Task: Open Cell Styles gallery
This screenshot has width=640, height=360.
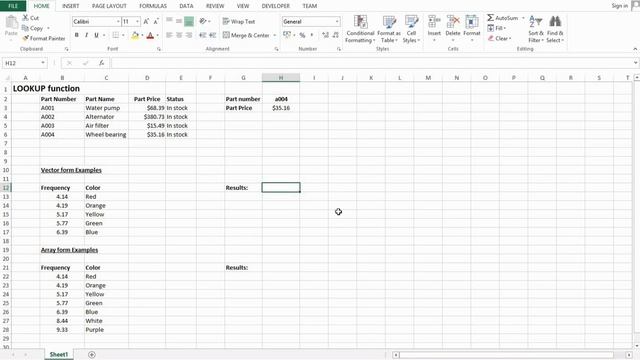Action: click(x=411, y=29)
